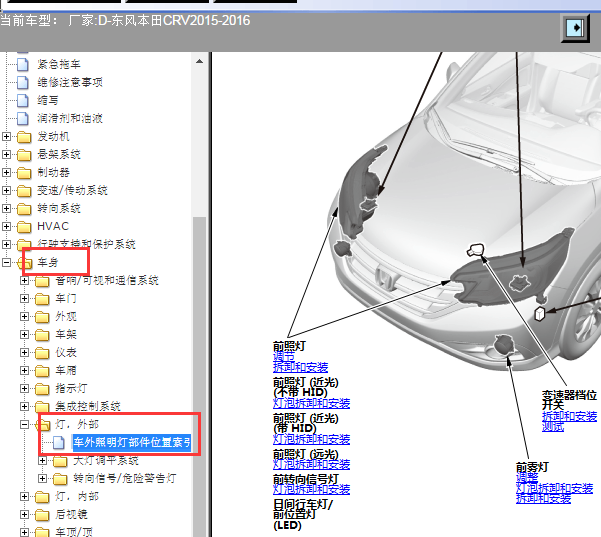Click the tree scrollbar up arrow
The image size is (601, 537).
pos(199,61)
